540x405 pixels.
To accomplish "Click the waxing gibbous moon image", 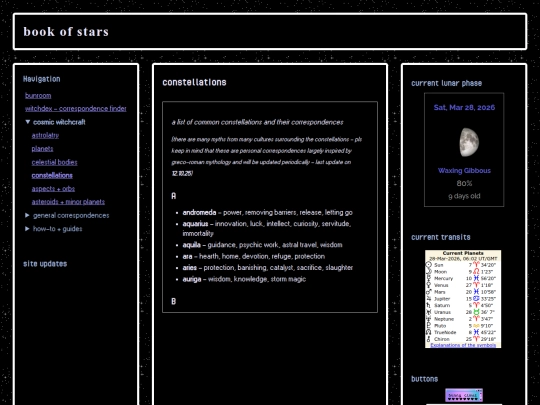I will point(469,142).
